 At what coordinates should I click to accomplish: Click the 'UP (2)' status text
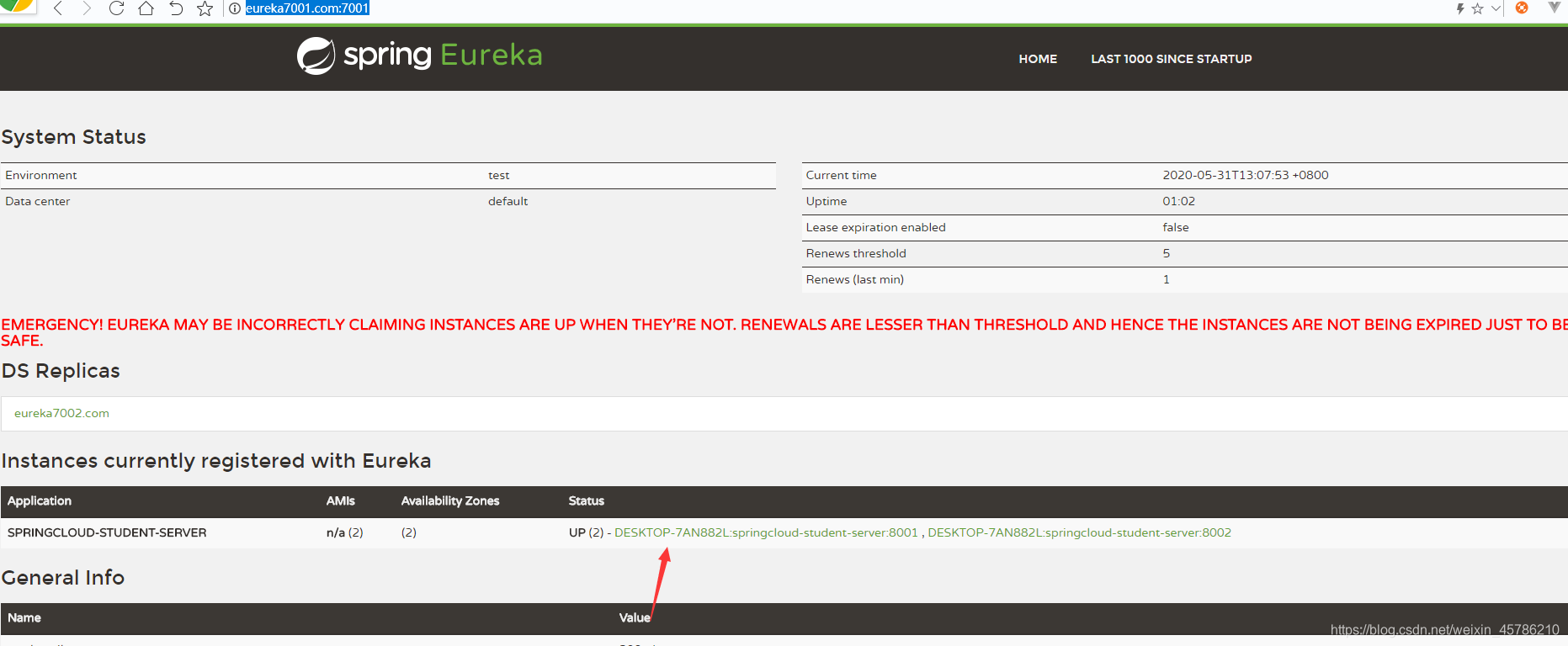pos(587,532)
